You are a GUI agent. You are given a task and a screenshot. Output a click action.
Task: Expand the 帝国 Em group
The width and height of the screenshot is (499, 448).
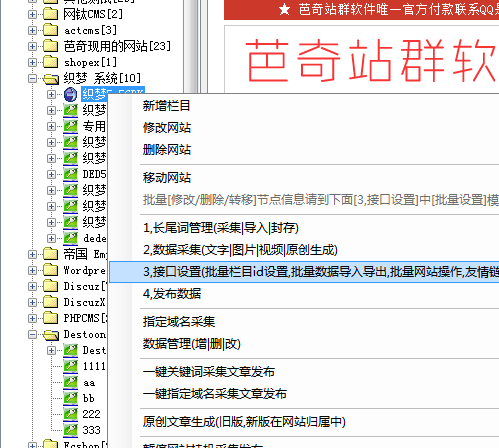(32, 254)
